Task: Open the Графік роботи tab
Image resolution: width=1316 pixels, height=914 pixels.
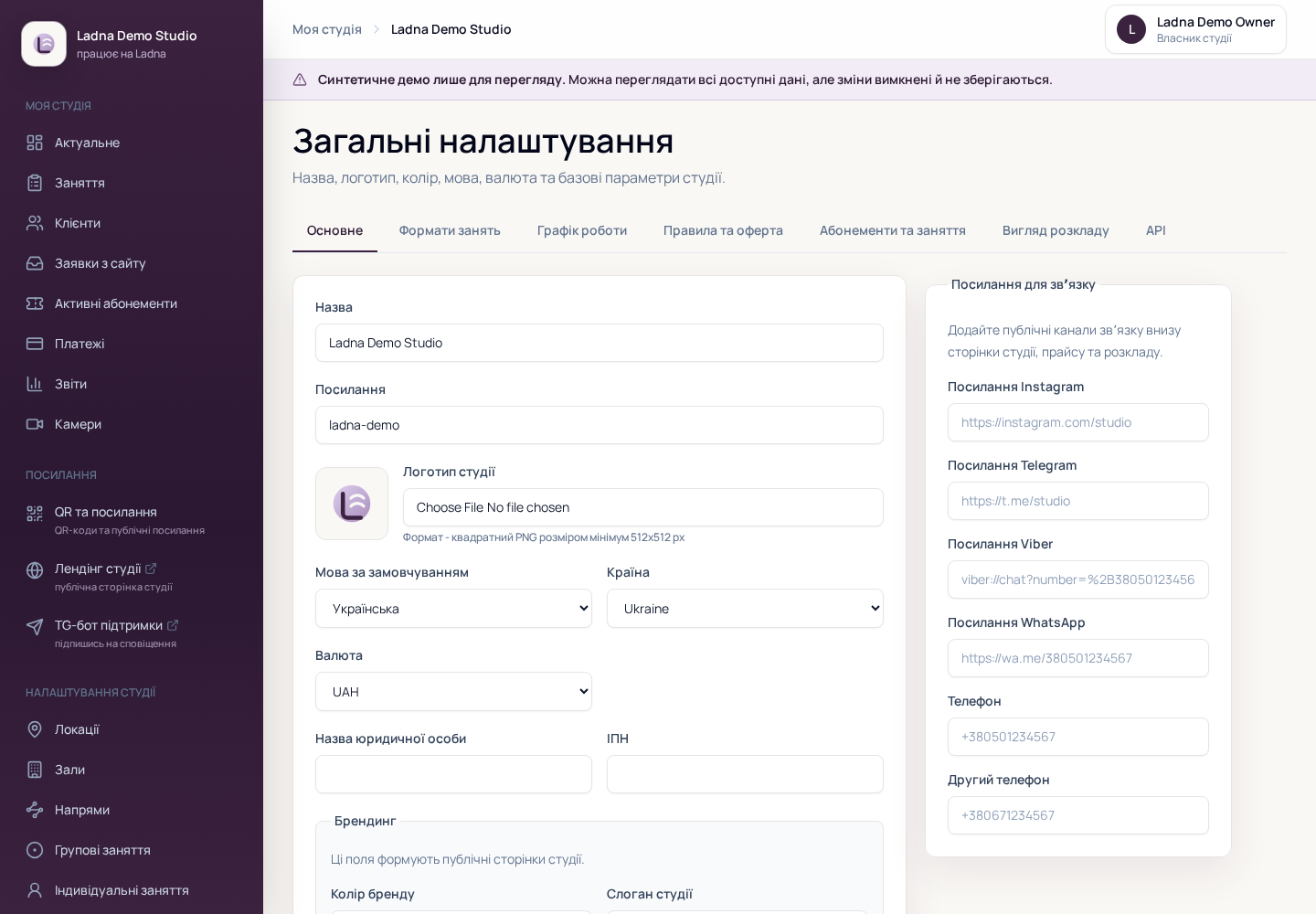Action: [582, 230]
